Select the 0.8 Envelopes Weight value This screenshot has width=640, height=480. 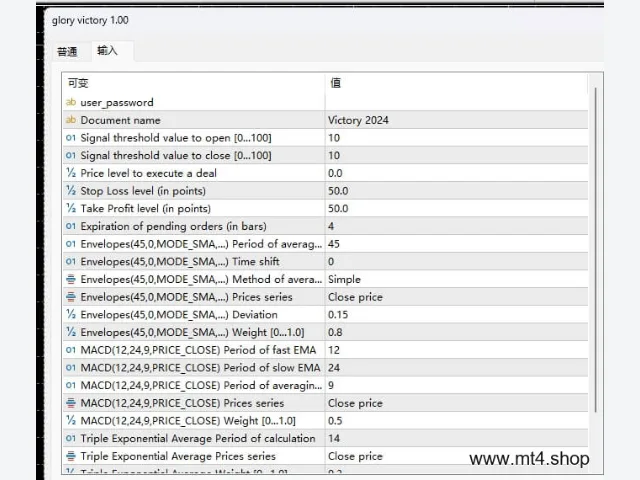[335, 332]
